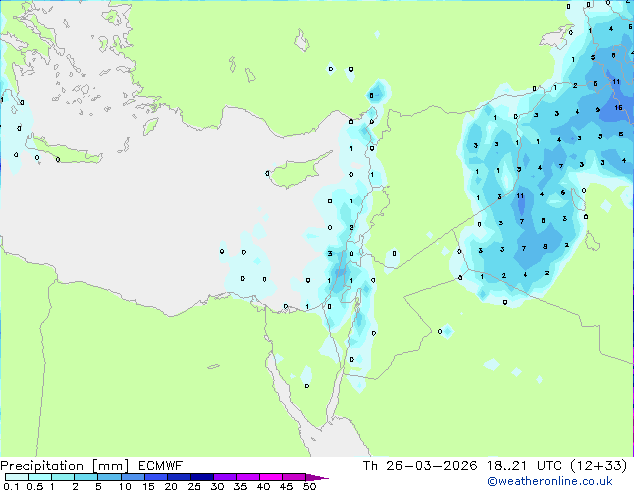Pick the 1–2 mm legend swatch
The image size is (634, 490).
63,477
